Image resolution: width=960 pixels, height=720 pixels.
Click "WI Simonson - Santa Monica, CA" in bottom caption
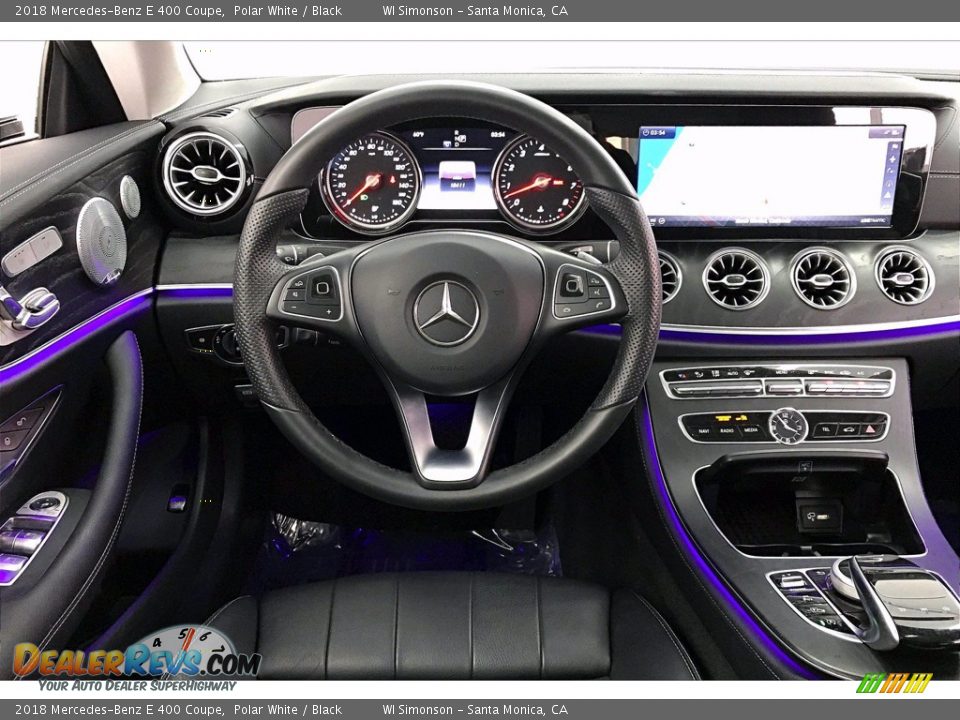(x=475, y=710)
